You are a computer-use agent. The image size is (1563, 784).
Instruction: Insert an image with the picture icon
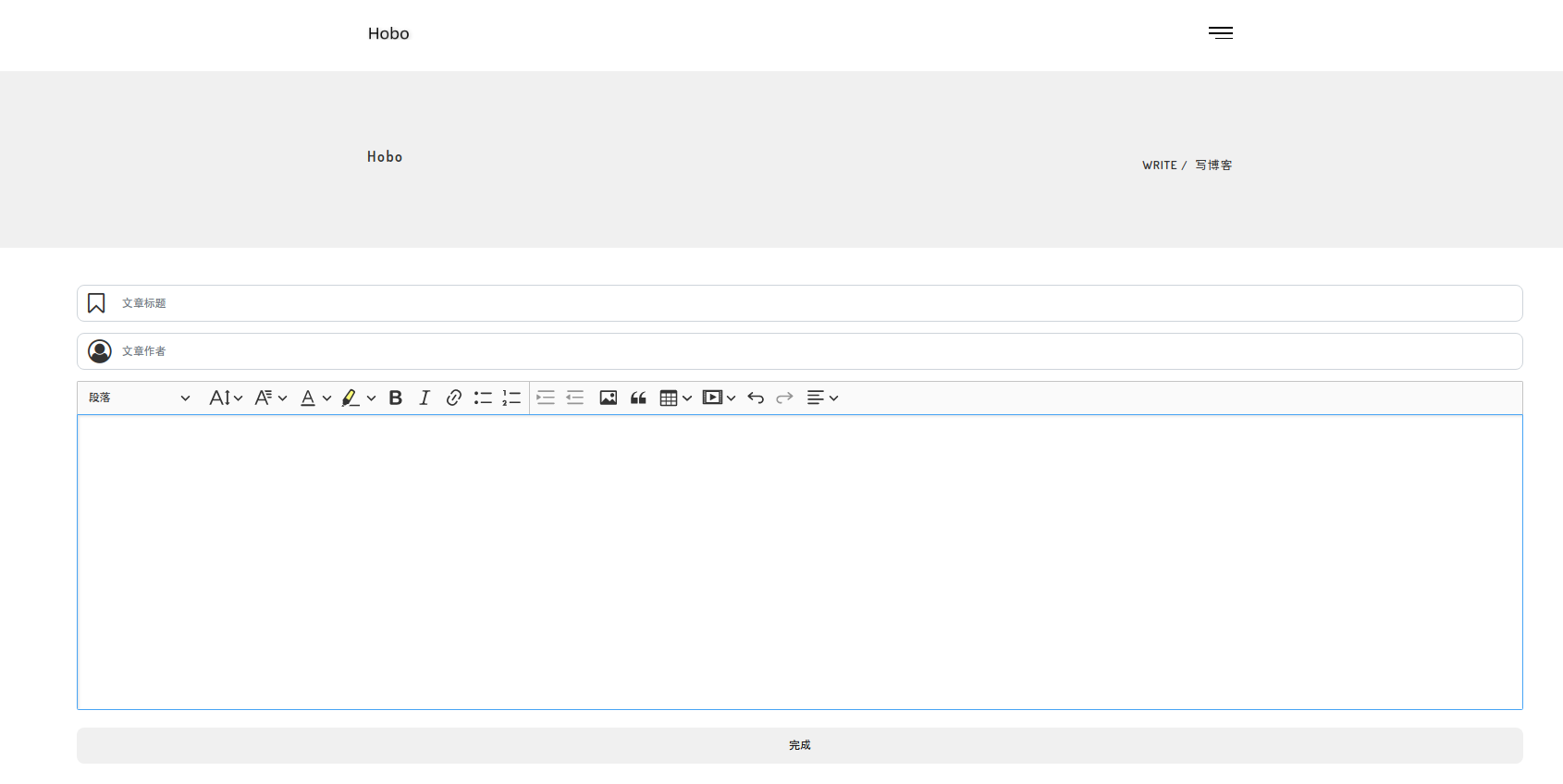609,398
